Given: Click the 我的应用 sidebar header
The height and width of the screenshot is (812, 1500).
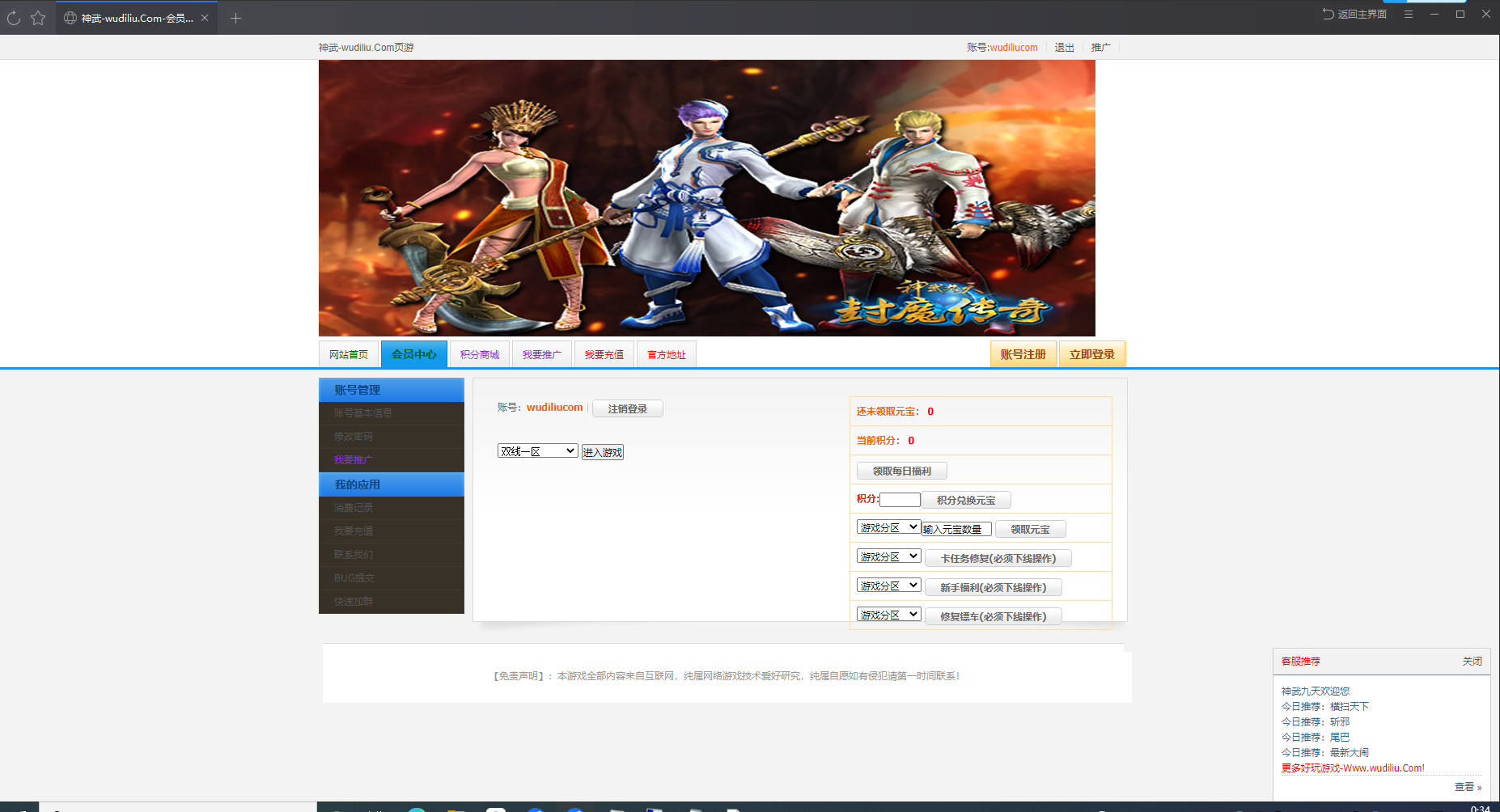Looking at the screenshot, I should tap(392, 484).
